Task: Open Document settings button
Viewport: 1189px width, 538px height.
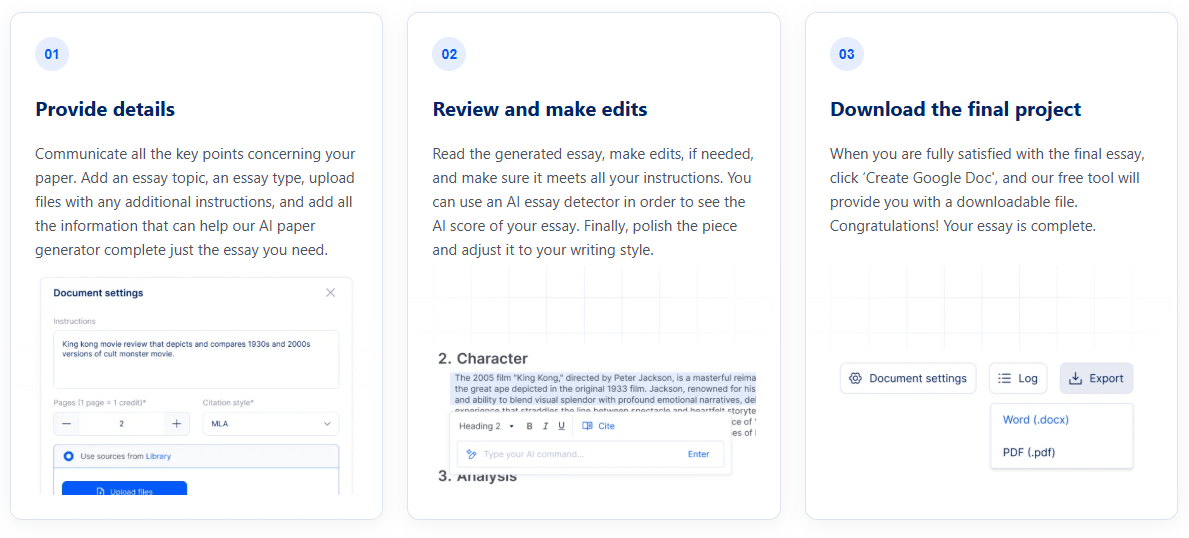Action: tap(908, 378)
